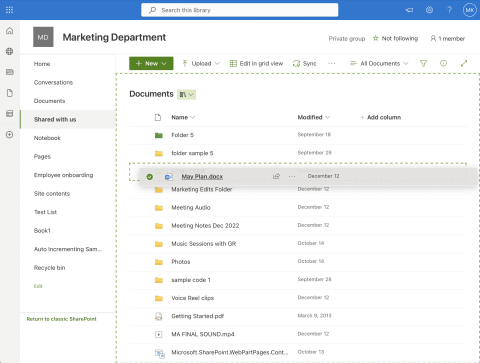Open the settings gear icon
Viewport: 480px width, 363px height.
coord(429,10)
